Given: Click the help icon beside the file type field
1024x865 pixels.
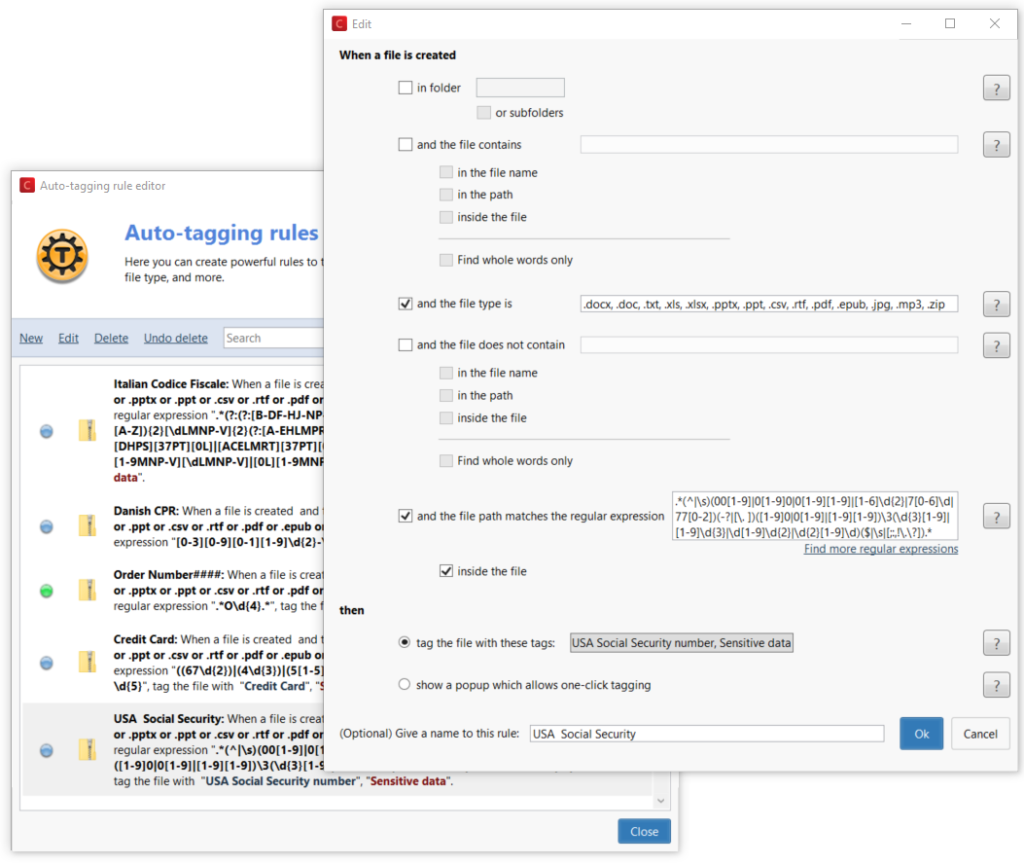Looking at the screenshot, I should [x=996, y=303].
